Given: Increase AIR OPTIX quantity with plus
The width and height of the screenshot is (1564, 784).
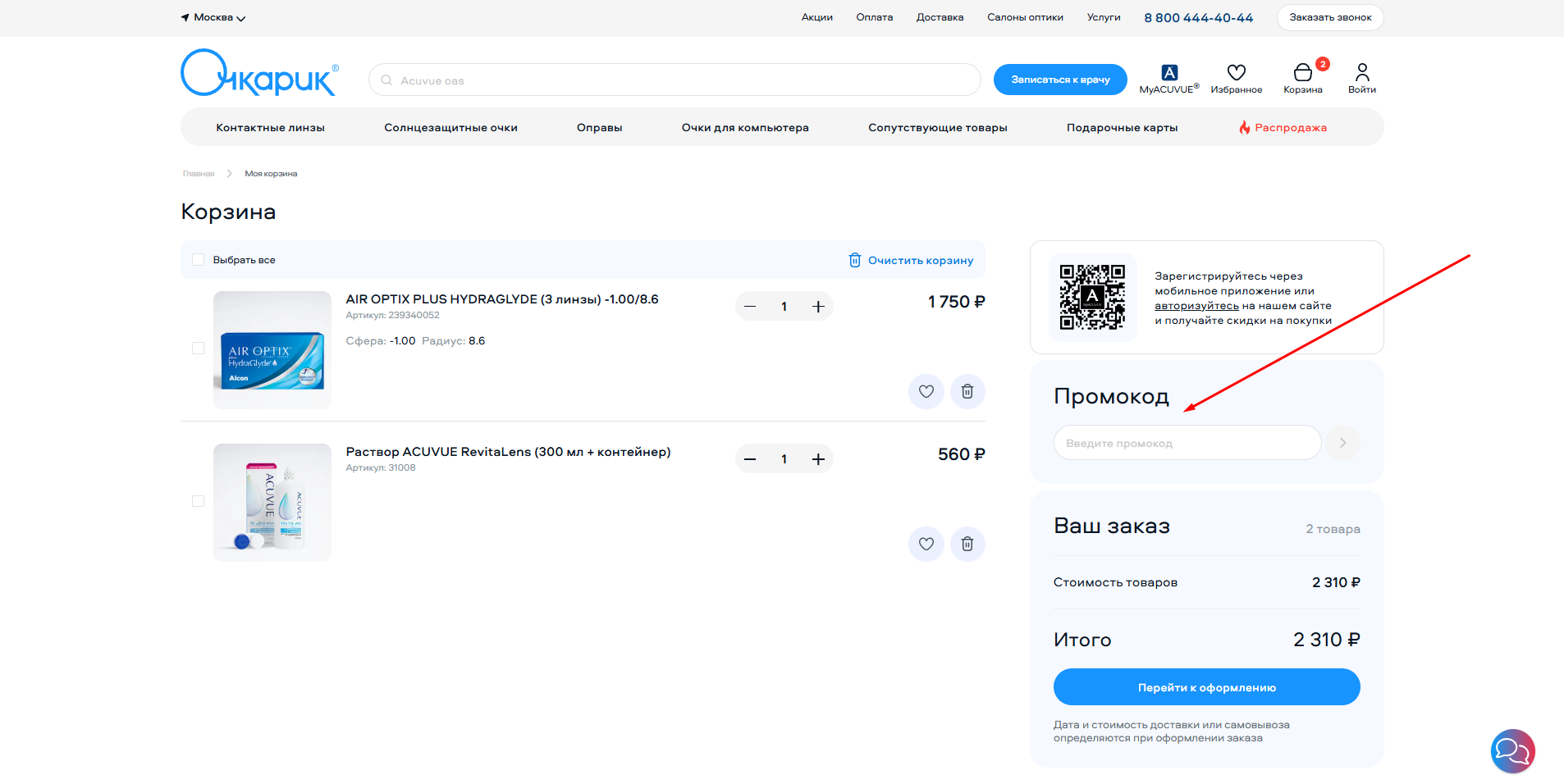Looking at the screenshot, I should 818,307.
